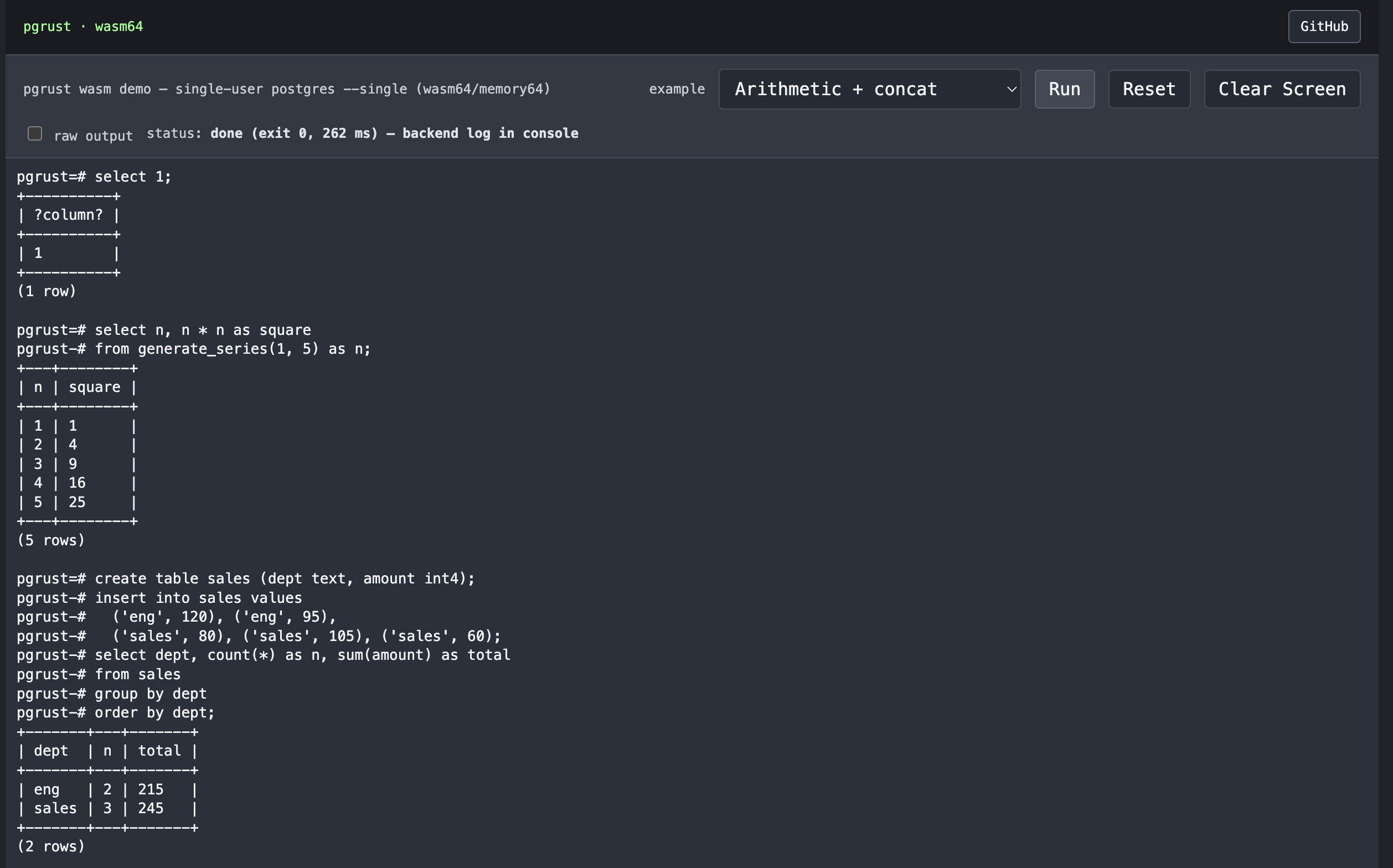Open the GitHub link button
The width and height of the screenshot is (1393, 868).
[1324, 27]
